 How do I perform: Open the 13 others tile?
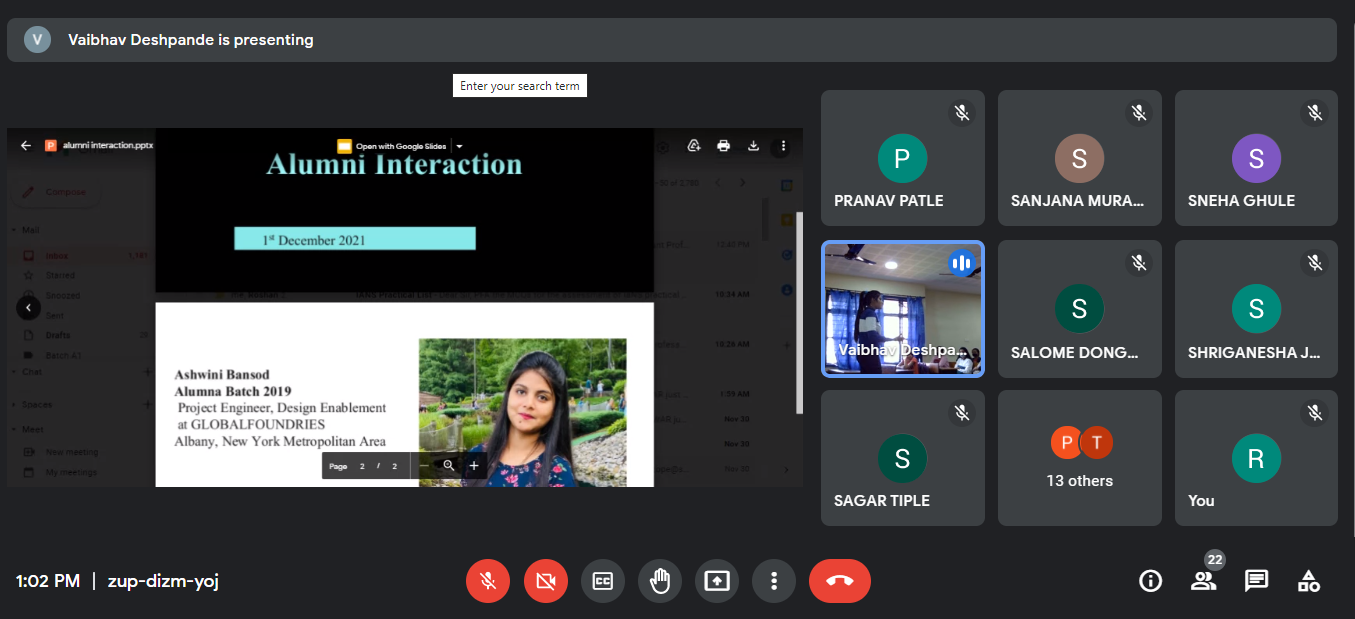point(1080,458)
